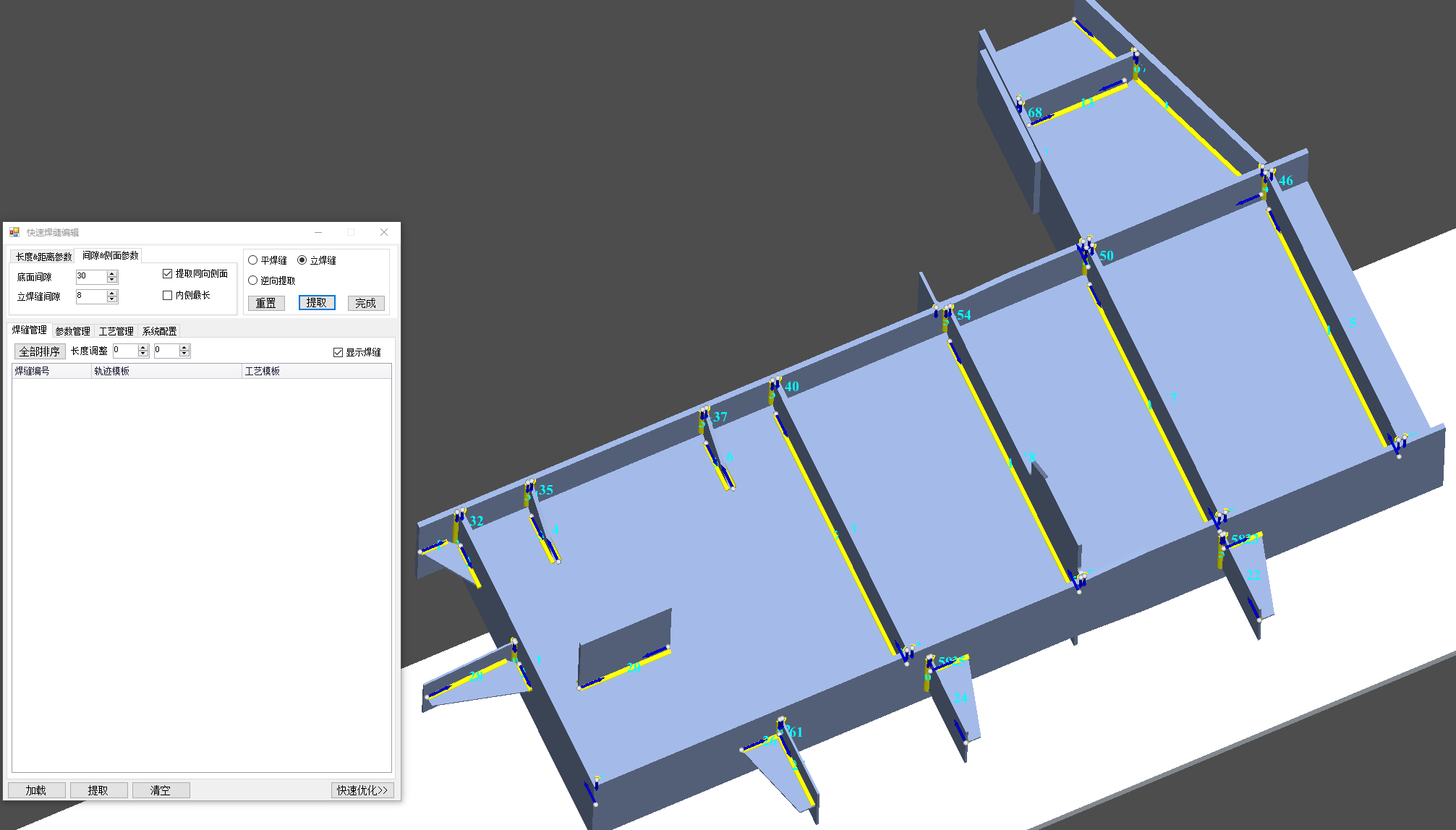Increase first 长度调整 spinner value
The image size is (1456, 830).
click(143, 347)
